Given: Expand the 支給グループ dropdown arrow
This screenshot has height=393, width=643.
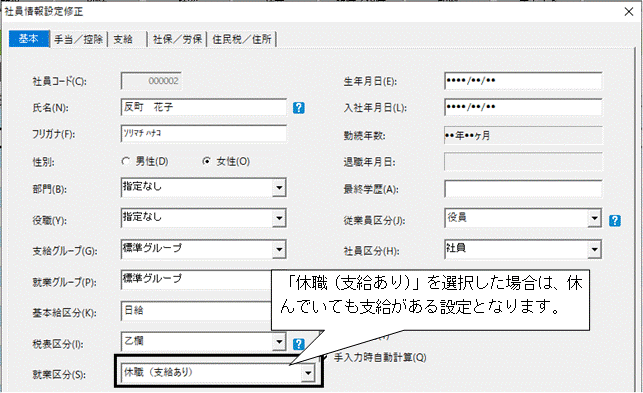Looking at the screenshot, I should (279, 249).
